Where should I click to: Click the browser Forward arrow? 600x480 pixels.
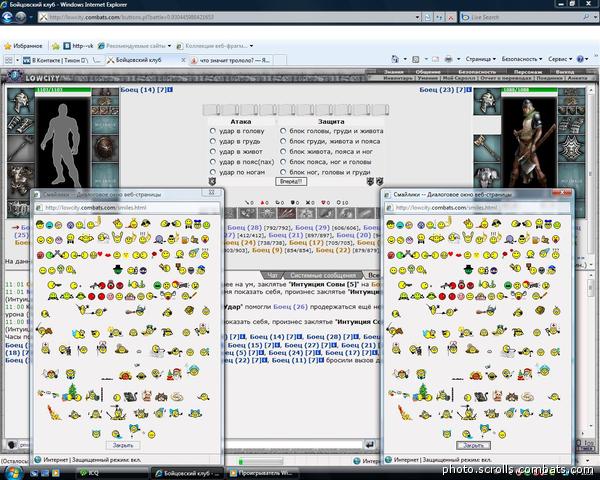(x=21, y=17)
